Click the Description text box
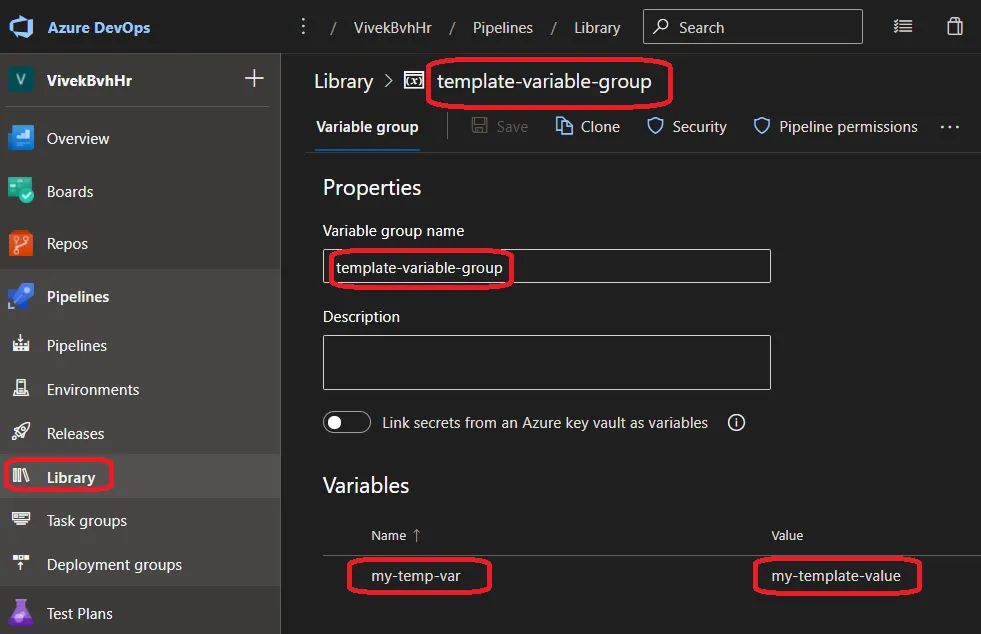 point(546,362)
